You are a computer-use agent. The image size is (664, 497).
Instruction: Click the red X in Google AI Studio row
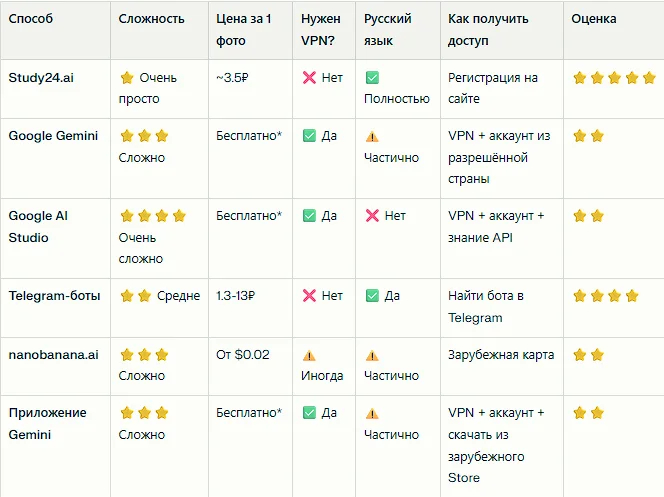coord(372,215)
